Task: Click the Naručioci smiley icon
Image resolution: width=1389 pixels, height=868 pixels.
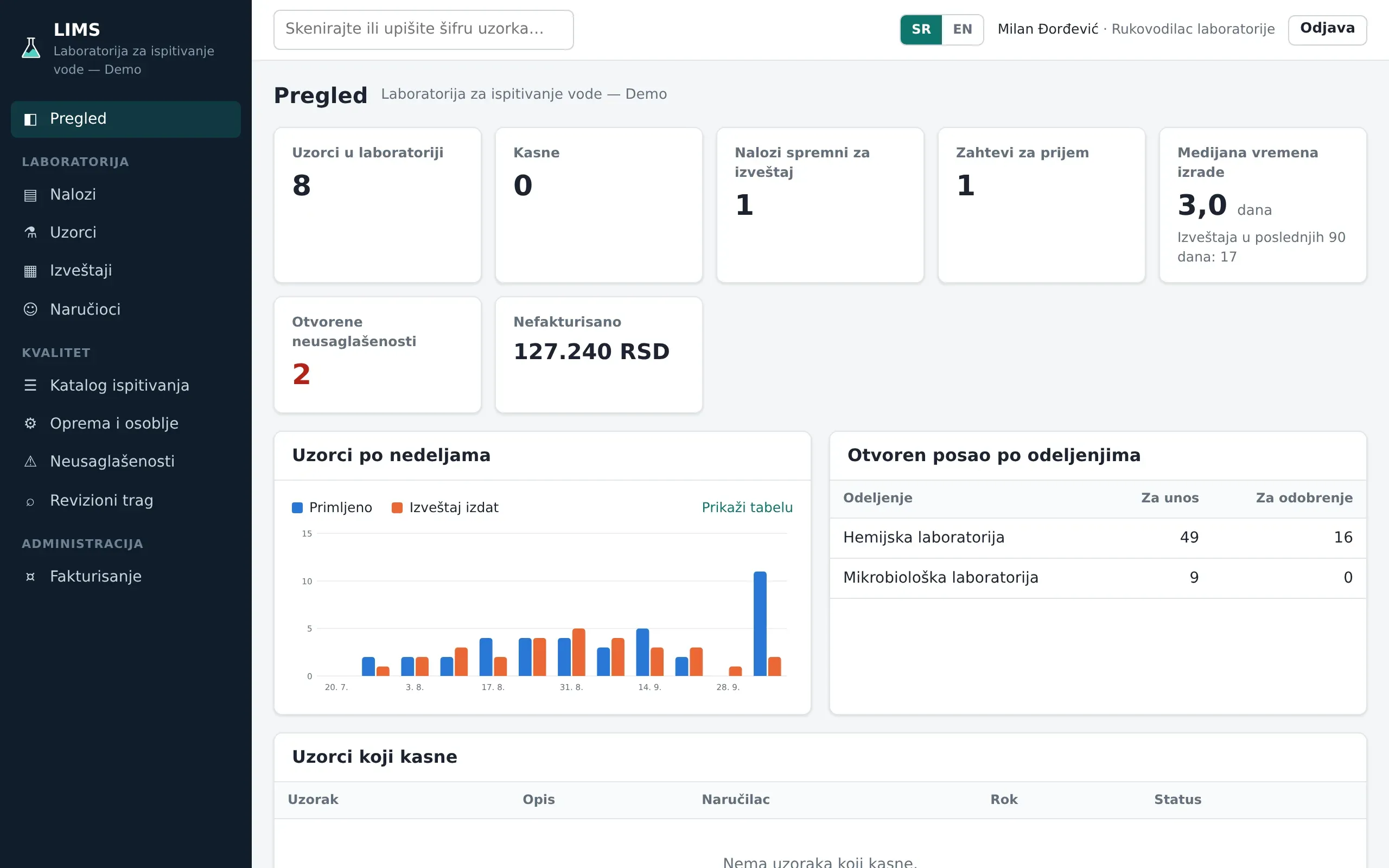Action: point(30,309)
